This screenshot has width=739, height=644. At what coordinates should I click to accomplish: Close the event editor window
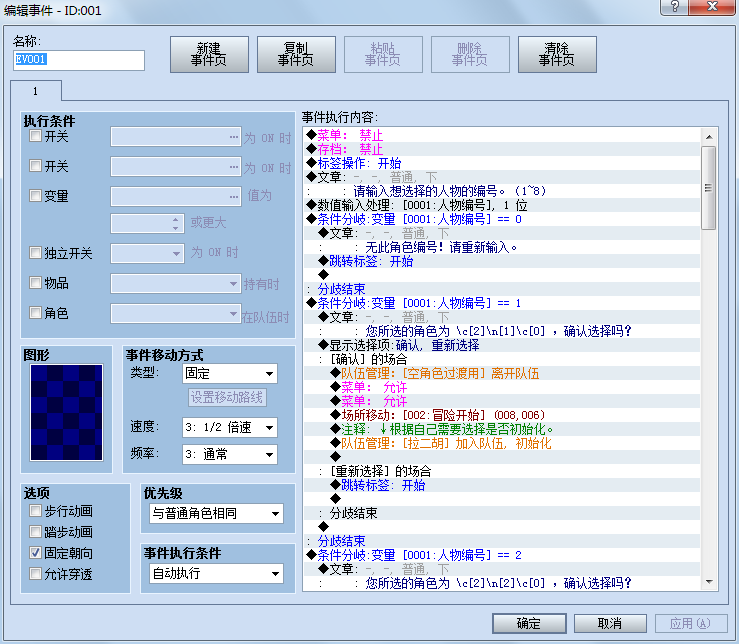pos(712,7)
